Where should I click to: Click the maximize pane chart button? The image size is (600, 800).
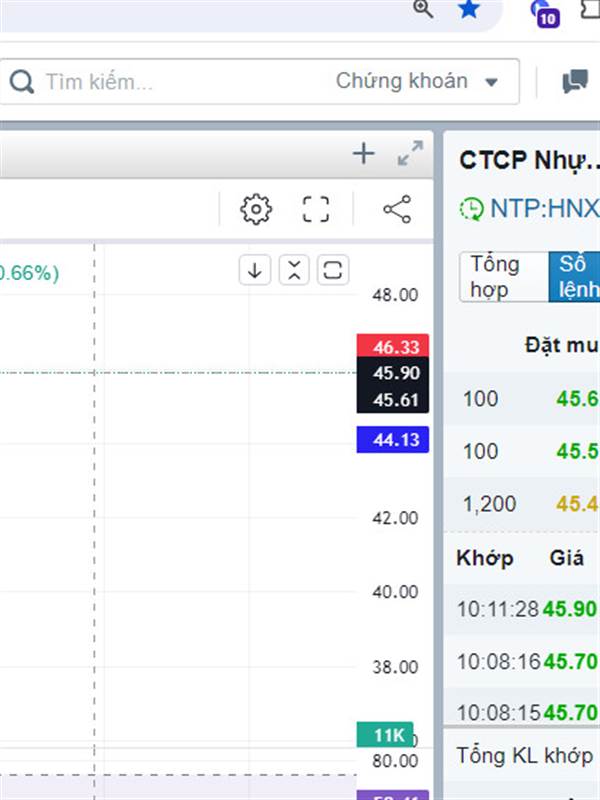(333, 270)
